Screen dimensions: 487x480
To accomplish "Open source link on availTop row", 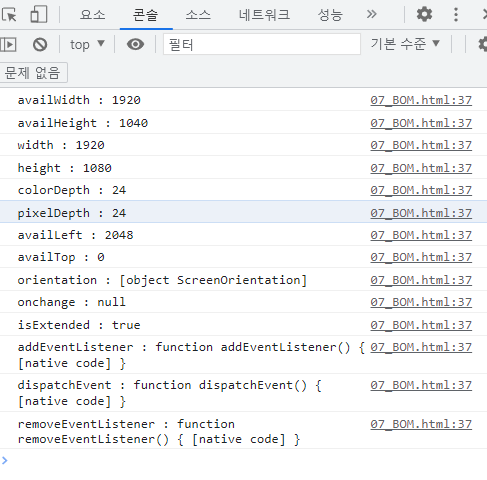I will 421,257.
